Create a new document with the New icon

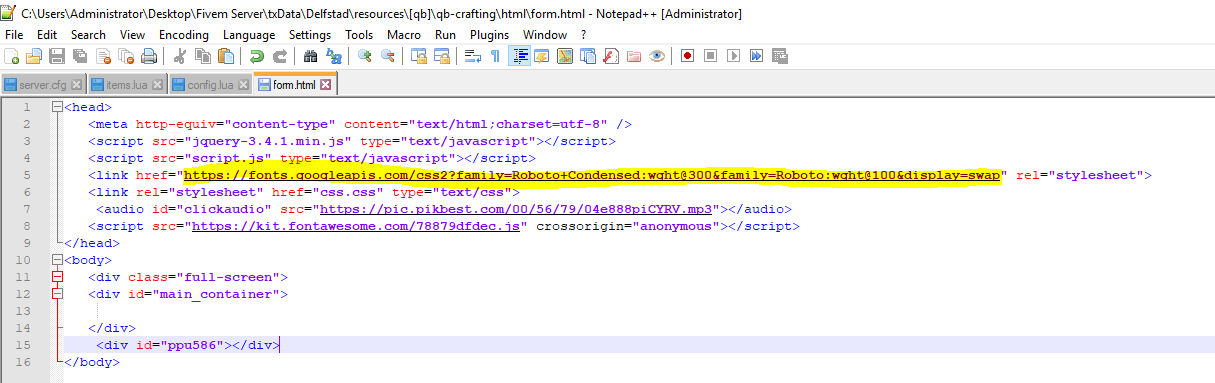pos(11,55)
